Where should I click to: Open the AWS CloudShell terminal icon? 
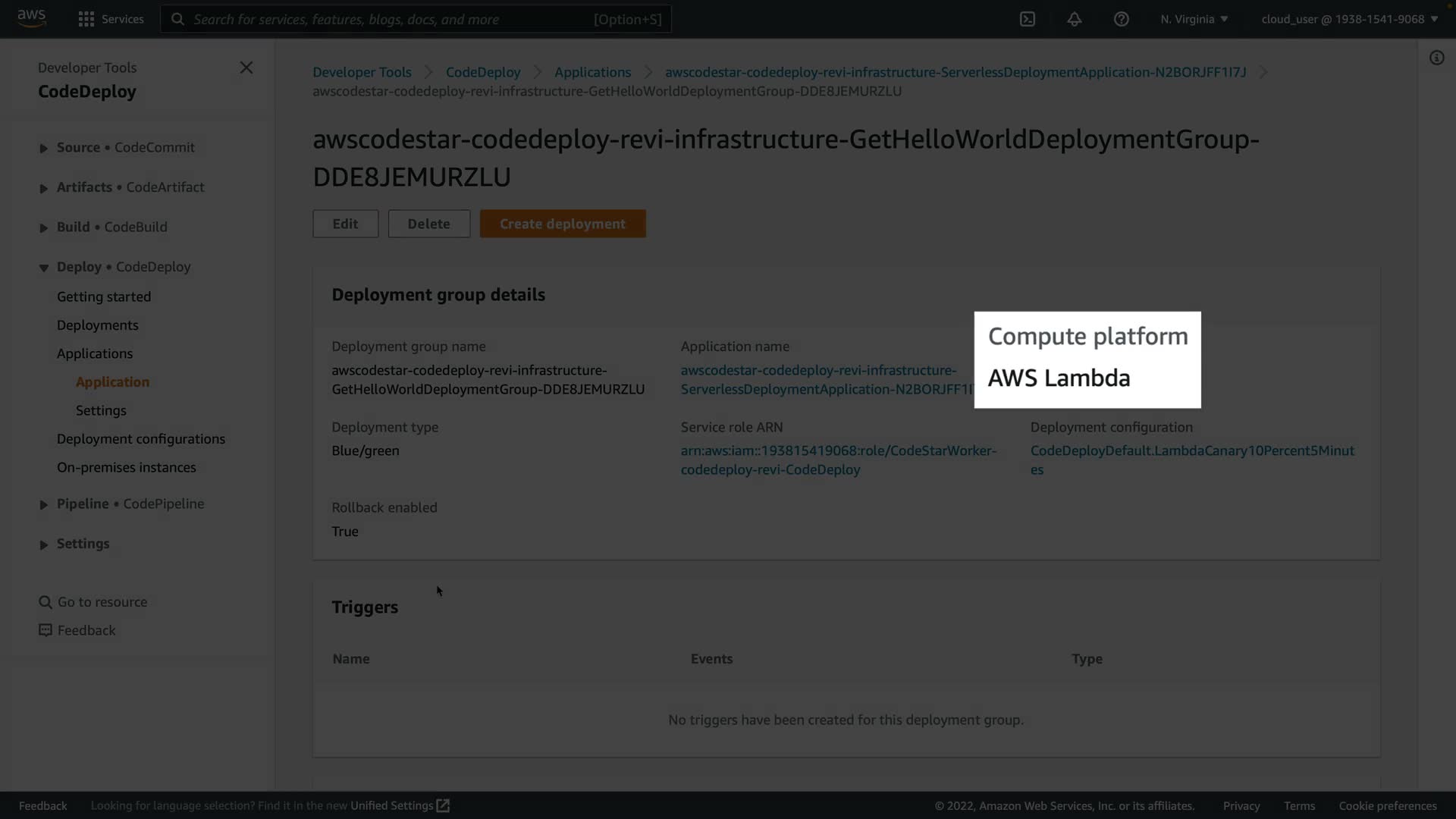[x=1027, y=19]
